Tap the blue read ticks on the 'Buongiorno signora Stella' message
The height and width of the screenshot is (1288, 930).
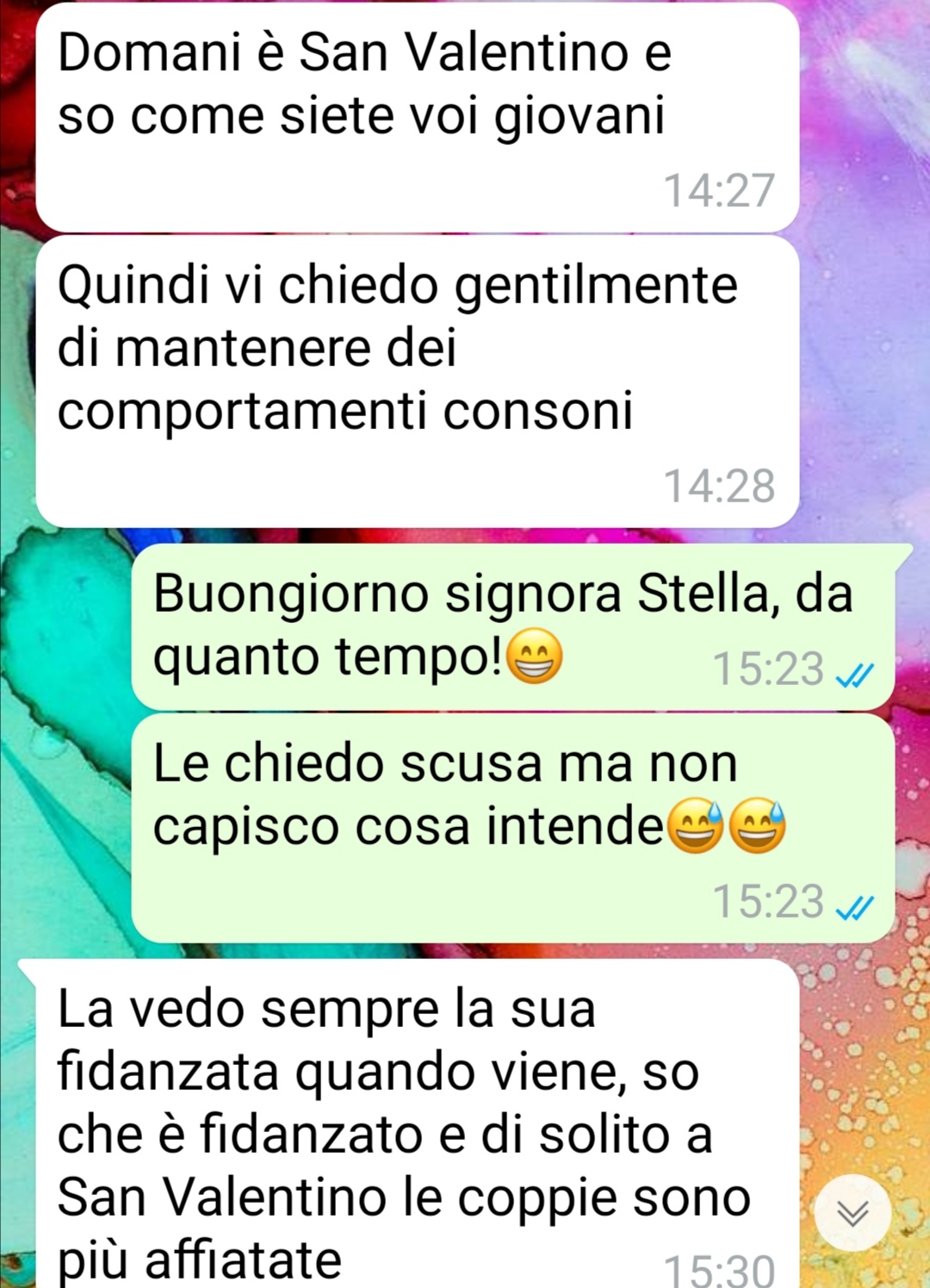855,675
